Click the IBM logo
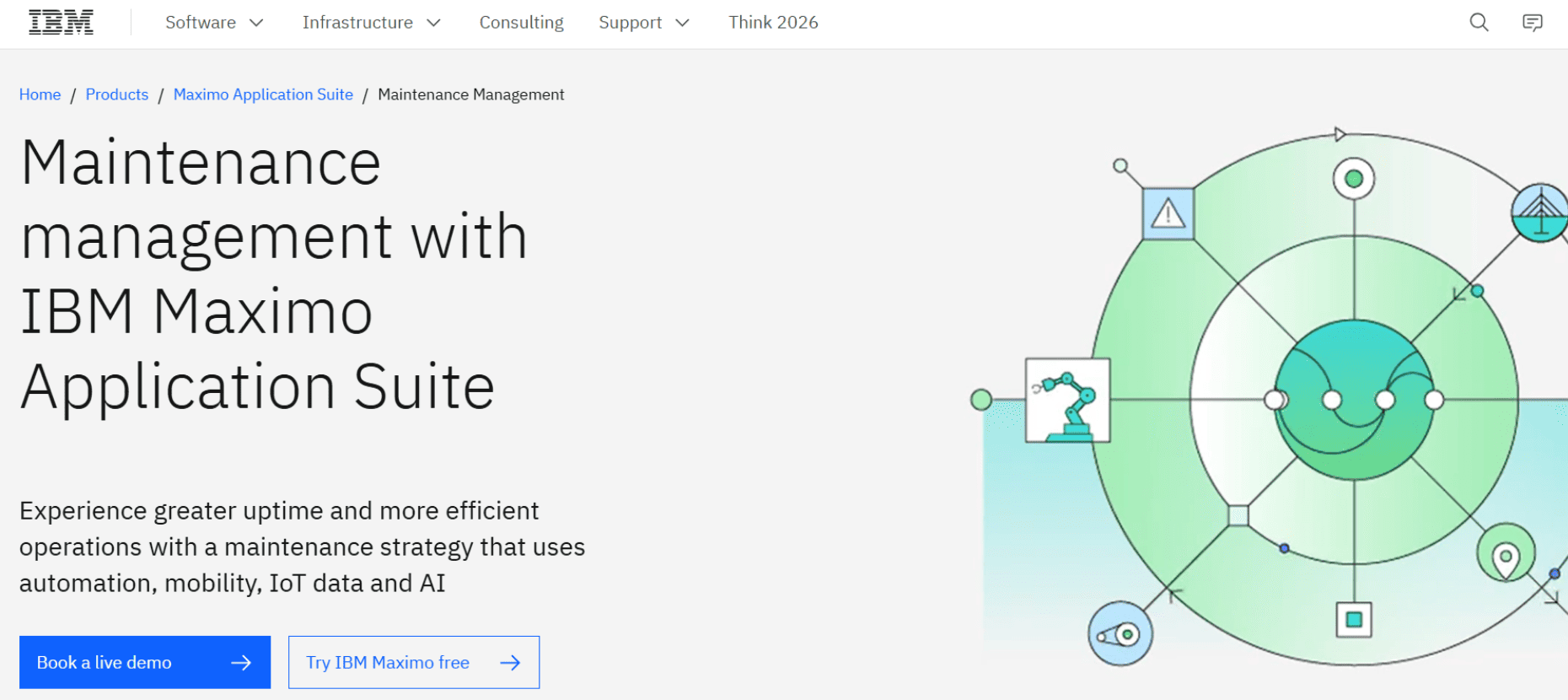Image resolution: width=1568 pixels, height=700 pixels. (x=61, y=23)
